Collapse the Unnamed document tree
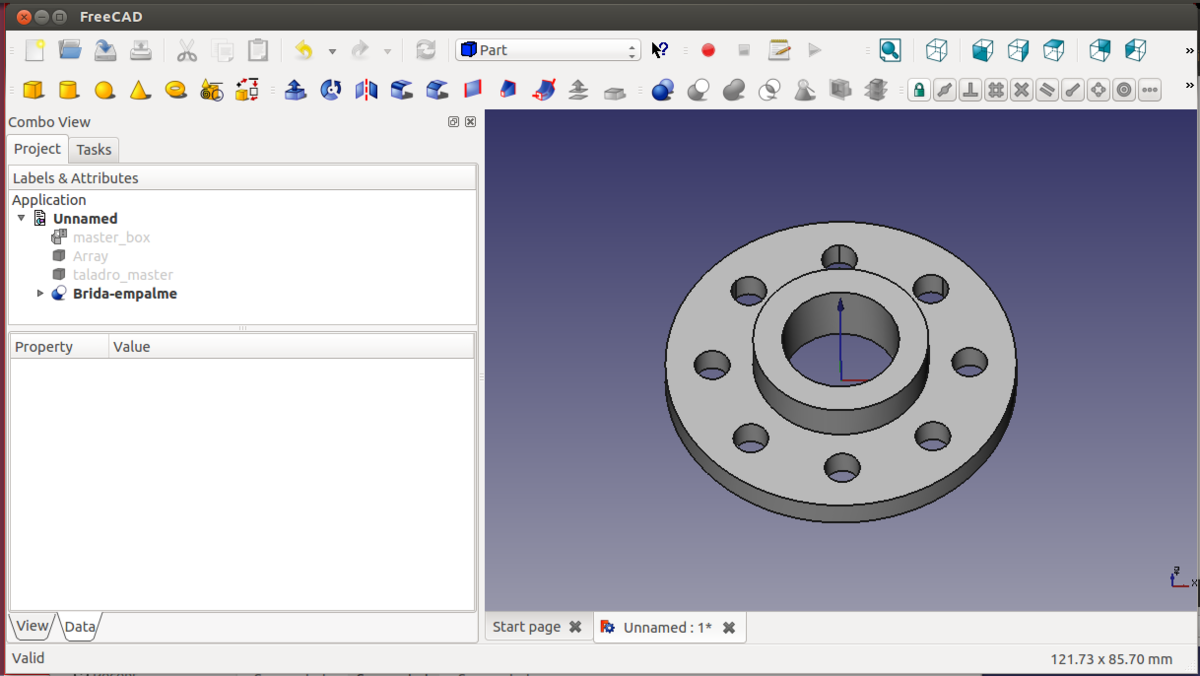The height and width of the screenshot is (676, 1200). tap(21, 218)
